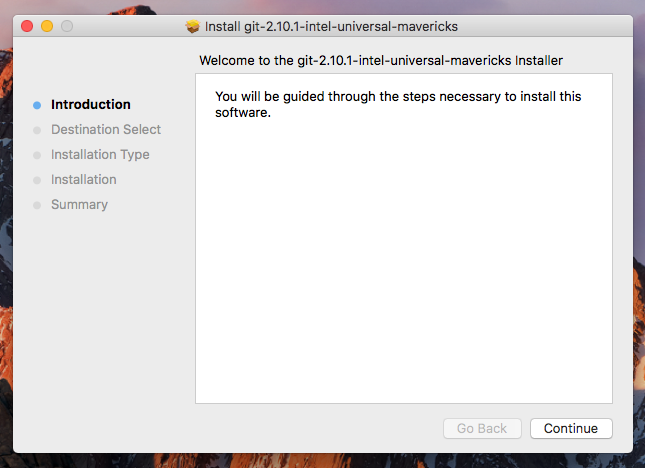645x468 pixels.
Task: Click the gray bullet beside Summary
Action: [x=37, y=205]
